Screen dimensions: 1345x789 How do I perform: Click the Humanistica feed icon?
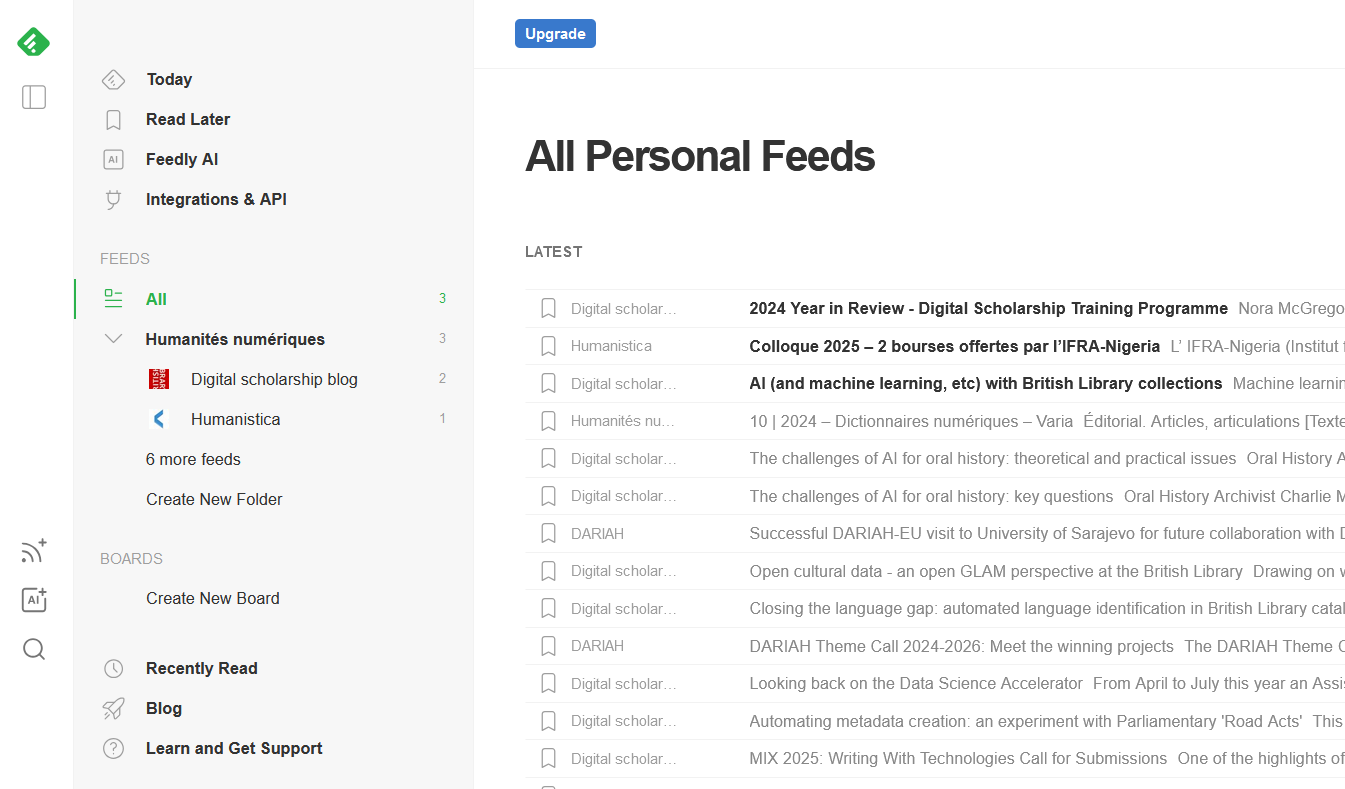(159, 419)
